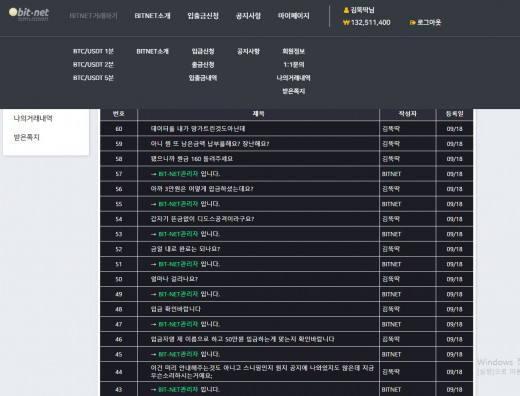The image size is (520, 396).
Task: Click the logout arrow icon
Action: point(412,23)
